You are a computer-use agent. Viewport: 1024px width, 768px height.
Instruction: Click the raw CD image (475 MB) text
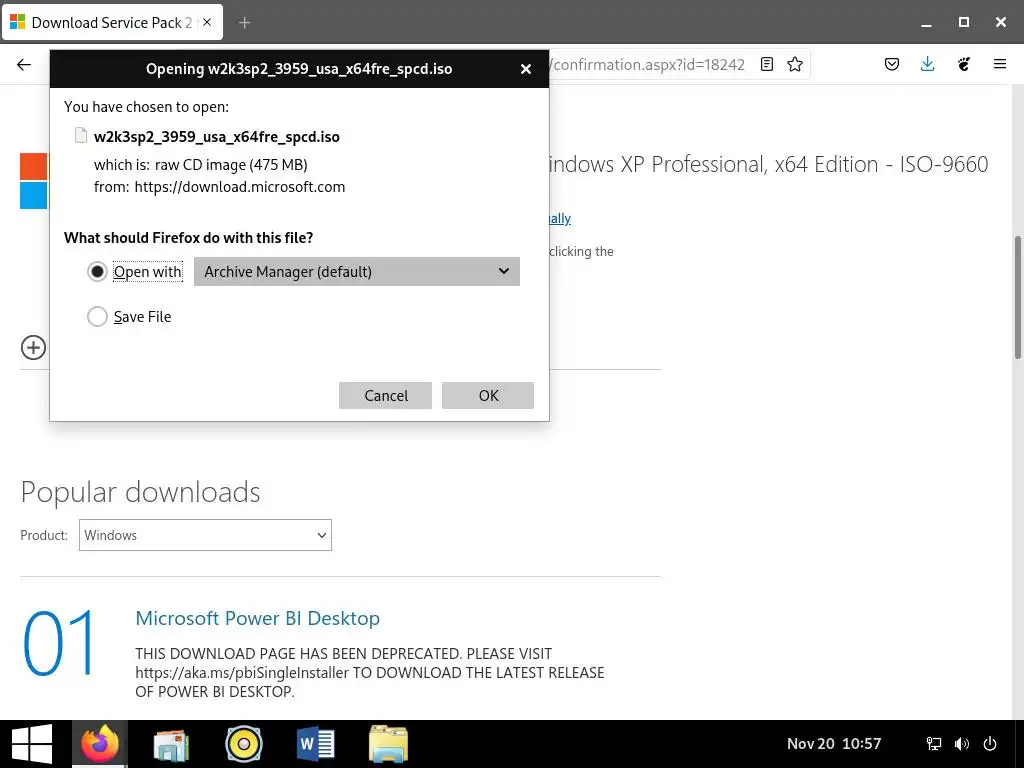(x=231, y=165)
